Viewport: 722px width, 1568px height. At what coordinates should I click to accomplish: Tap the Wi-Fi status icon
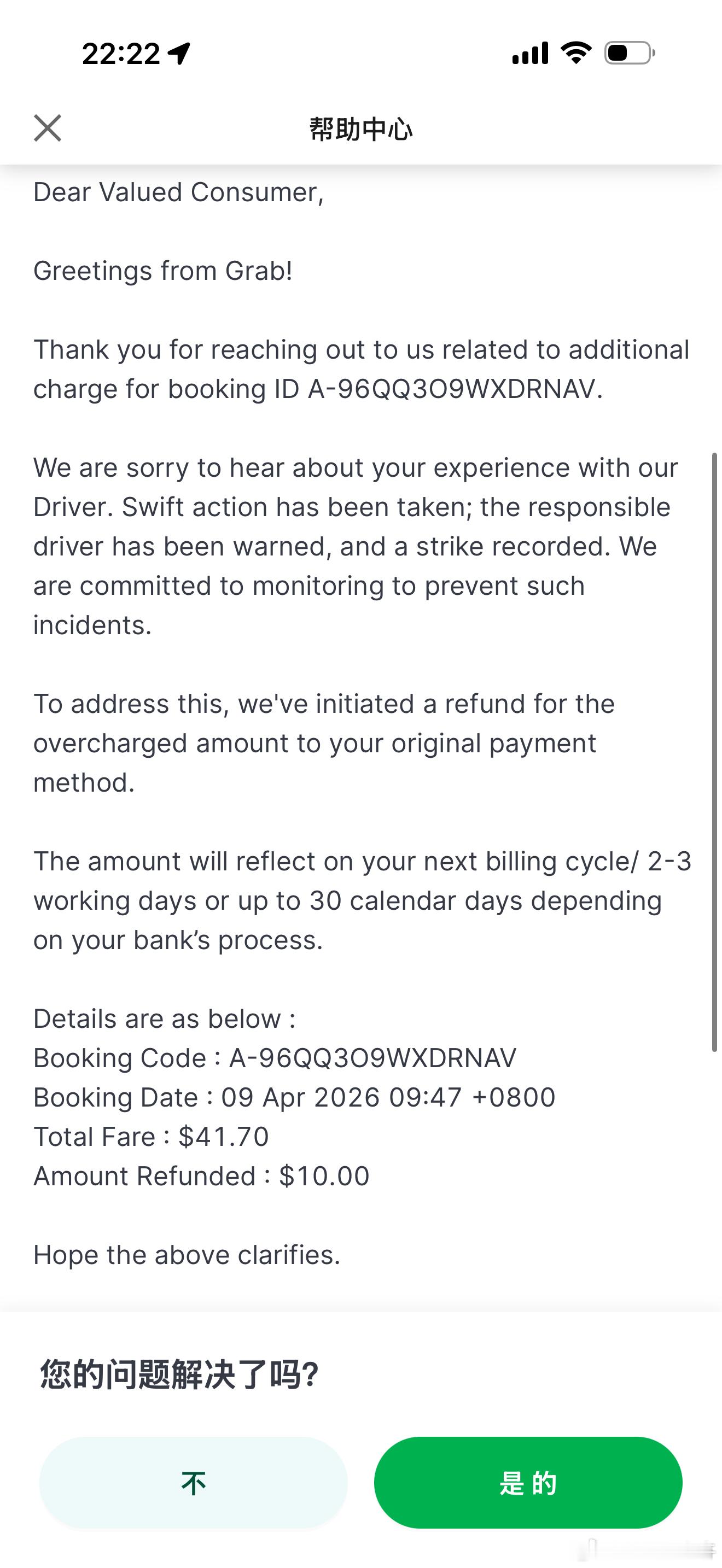(576, 53)
